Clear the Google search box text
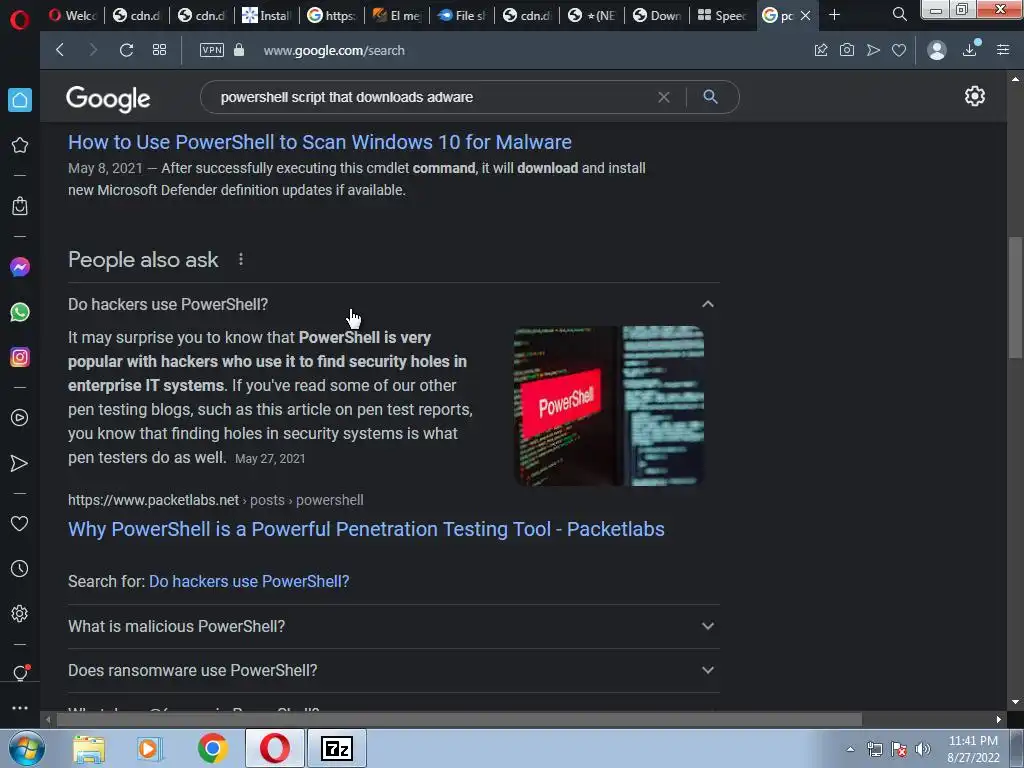1024x768 pixels. (664, 97)
